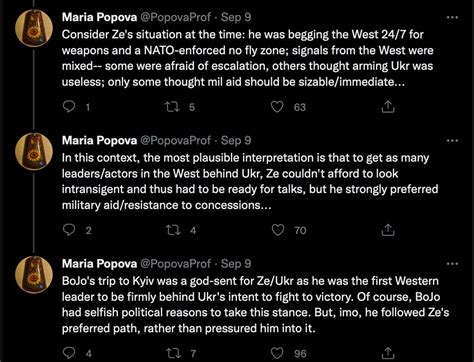
Task: Share the tweet about NATO-enforced no fly zone
Action: (x=388, y=107)
